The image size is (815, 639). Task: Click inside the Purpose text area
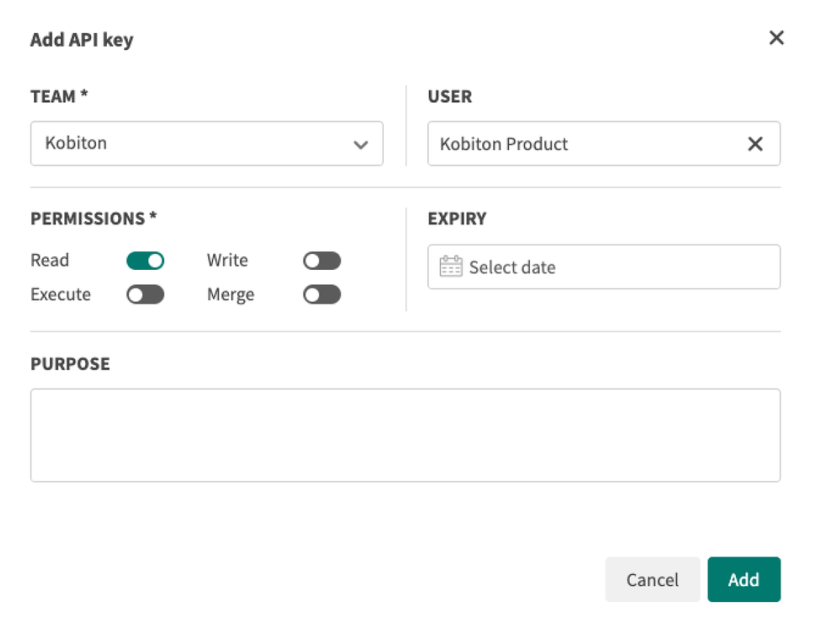(405, 435)
